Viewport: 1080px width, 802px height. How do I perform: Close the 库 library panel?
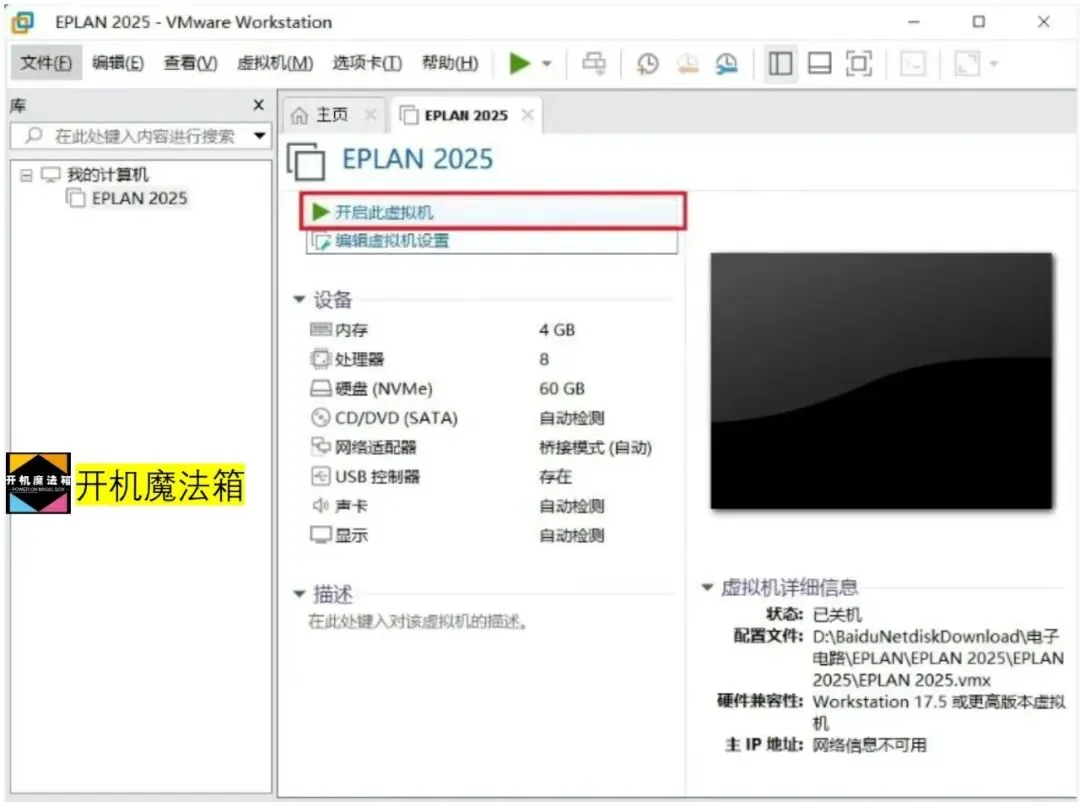(258, 105)
